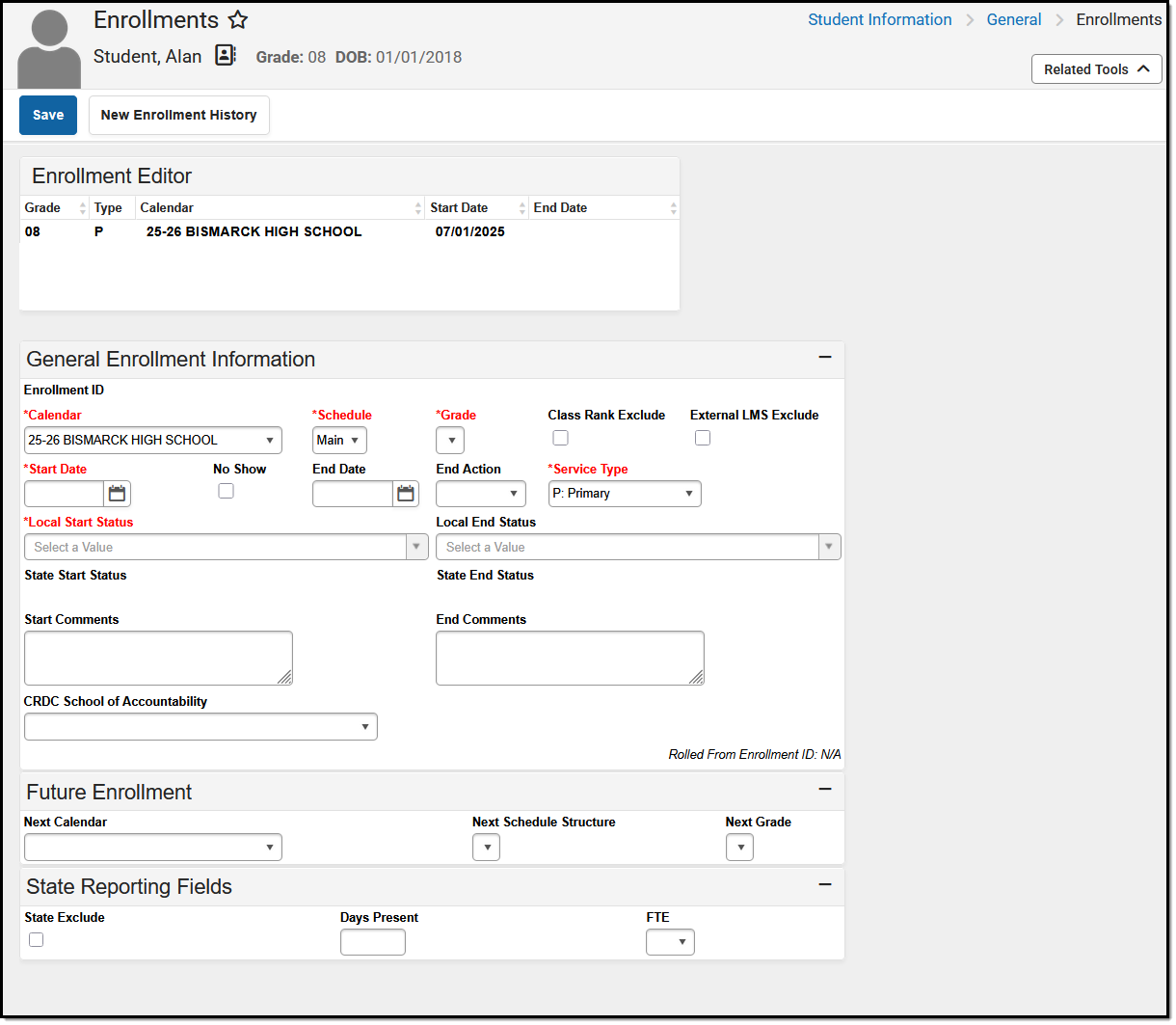Enable the No Show checkbox
1176x1025 pixels.
coord(226,490)
